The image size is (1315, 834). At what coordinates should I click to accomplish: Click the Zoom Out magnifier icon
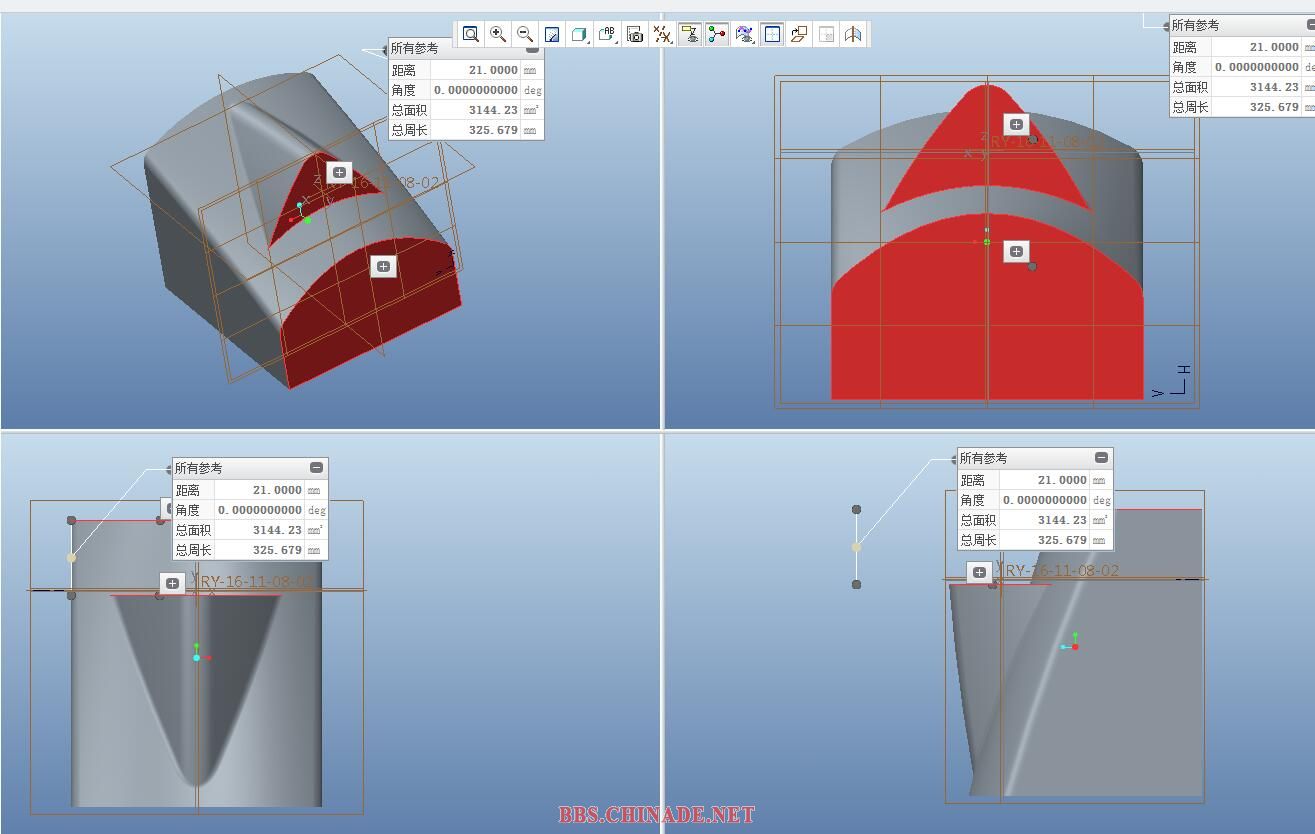coord(524,34)
